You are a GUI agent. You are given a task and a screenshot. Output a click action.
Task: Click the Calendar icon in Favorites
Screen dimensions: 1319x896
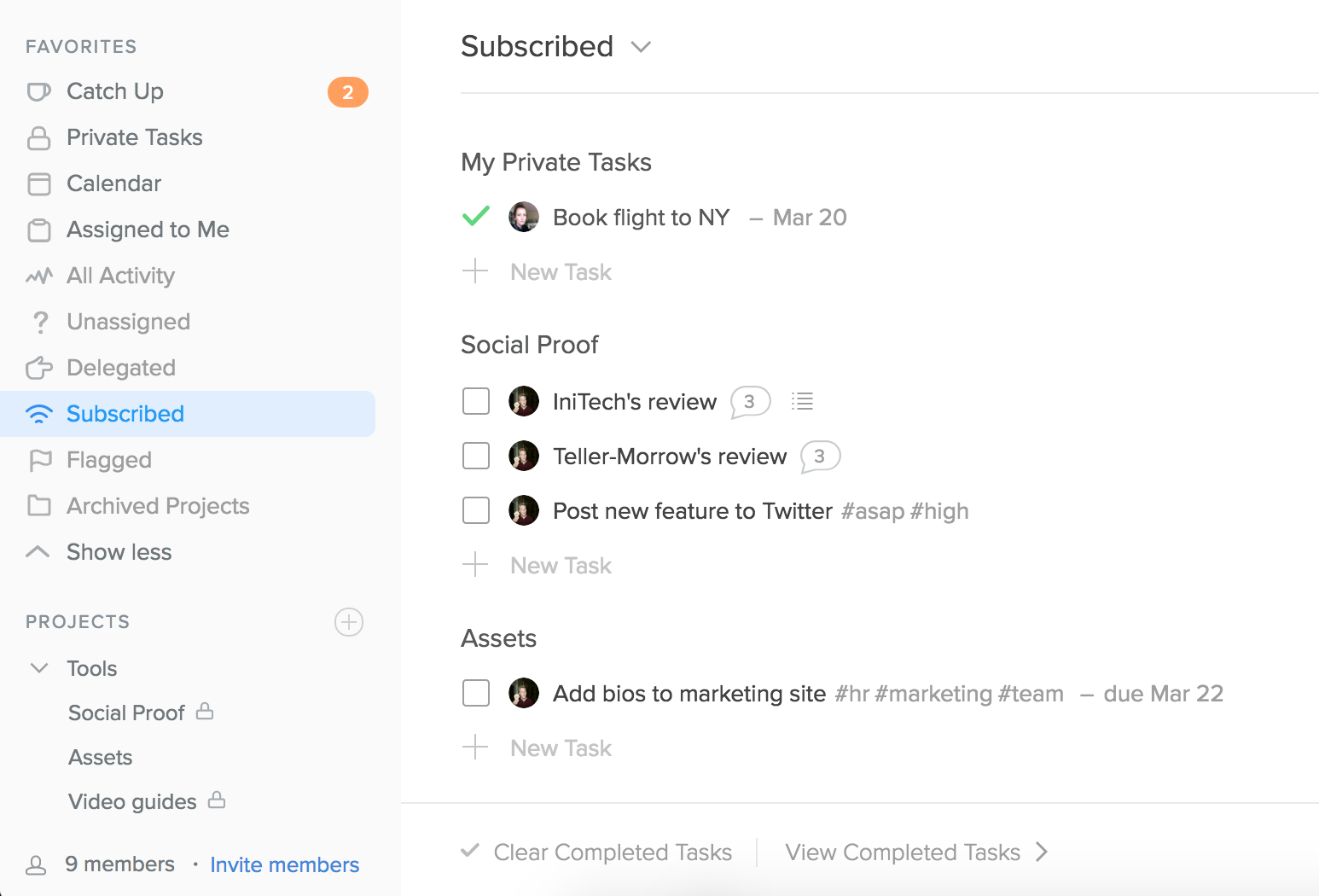click(x=39, y=183)
